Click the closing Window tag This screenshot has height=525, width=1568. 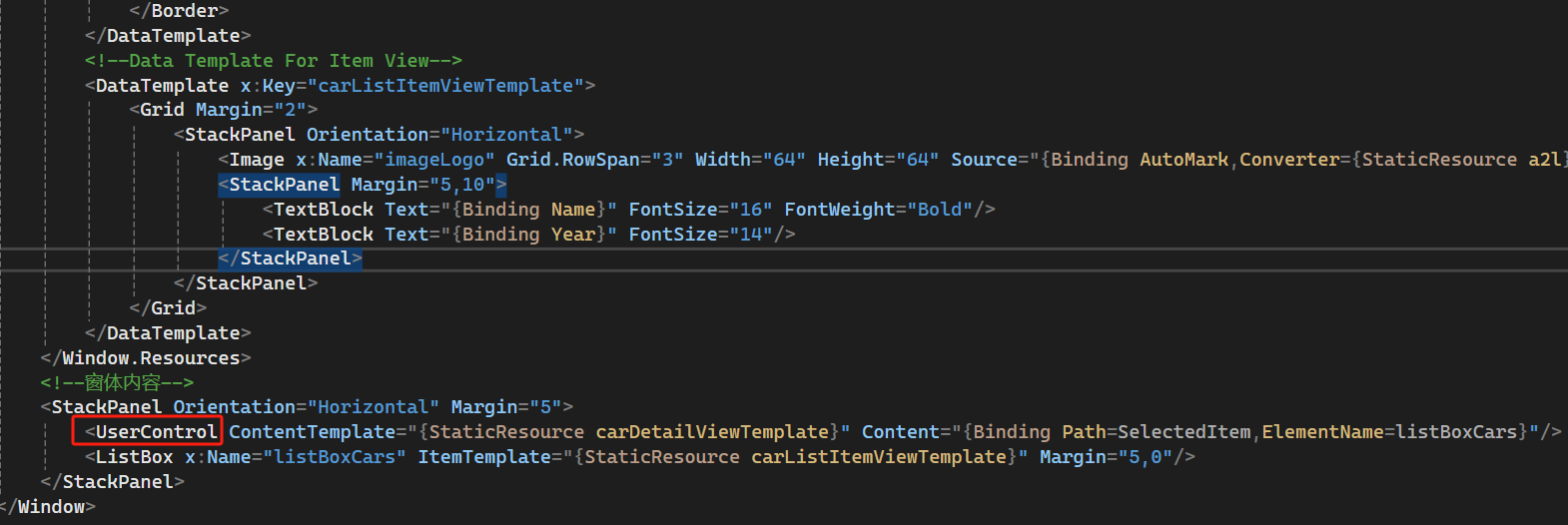(x=48, y=507)
